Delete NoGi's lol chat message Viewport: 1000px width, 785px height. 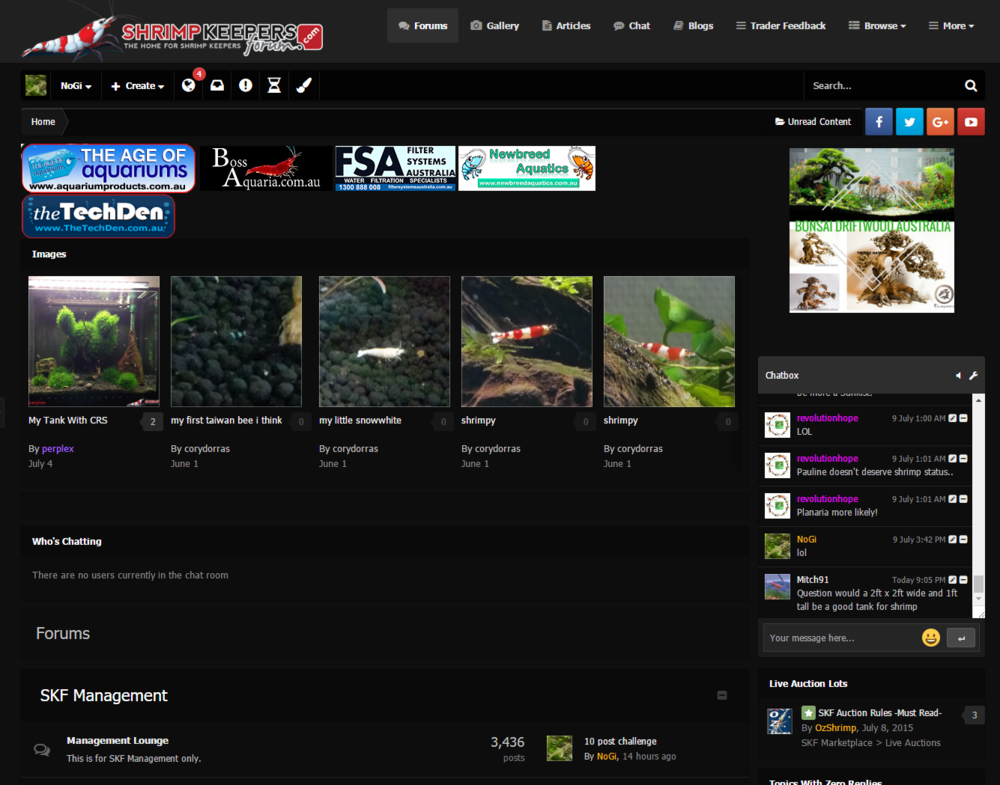click(x=963, y=539)
